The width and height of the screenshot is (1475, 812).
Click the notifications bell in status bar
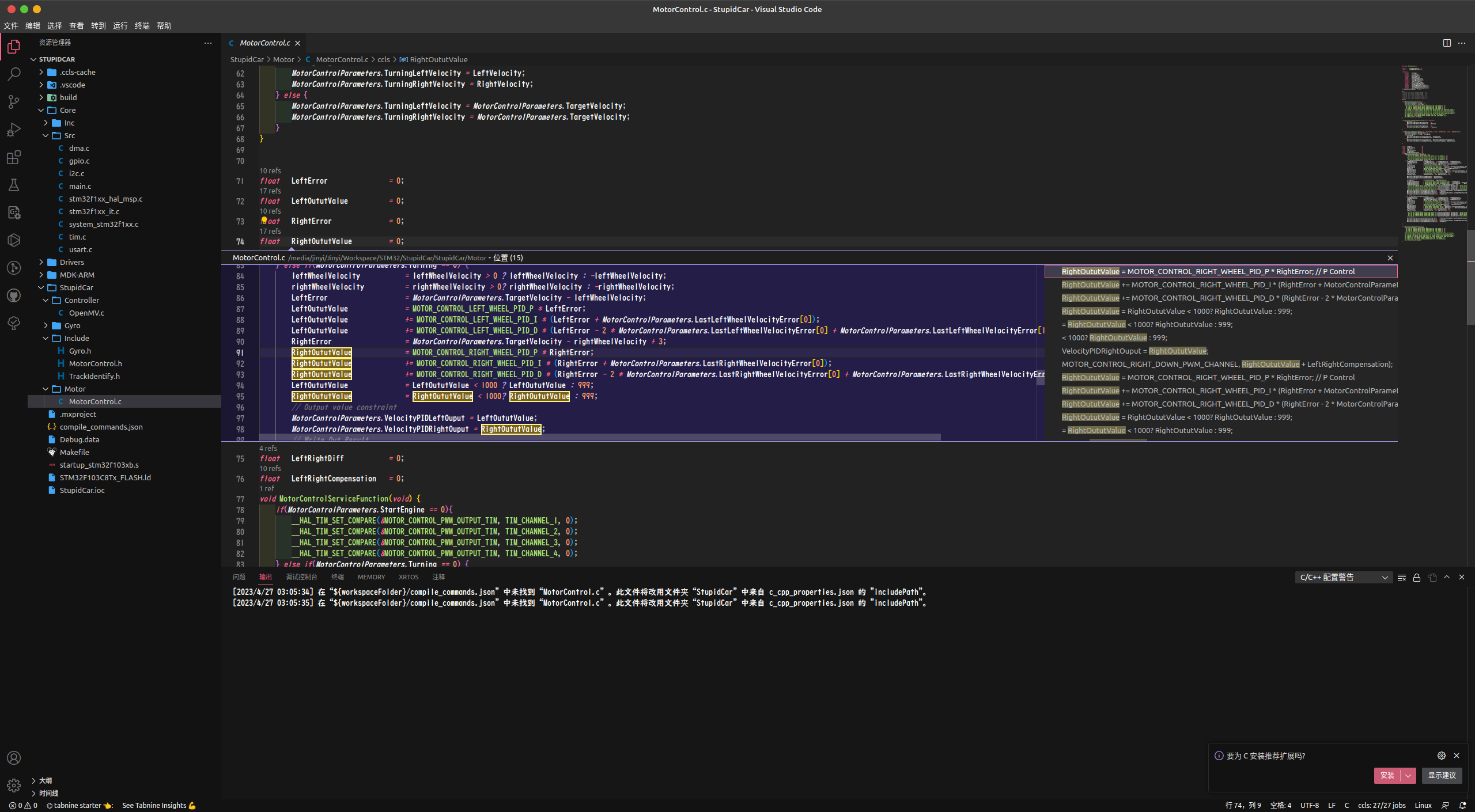pyautogui.click(x=1462, y=806)
